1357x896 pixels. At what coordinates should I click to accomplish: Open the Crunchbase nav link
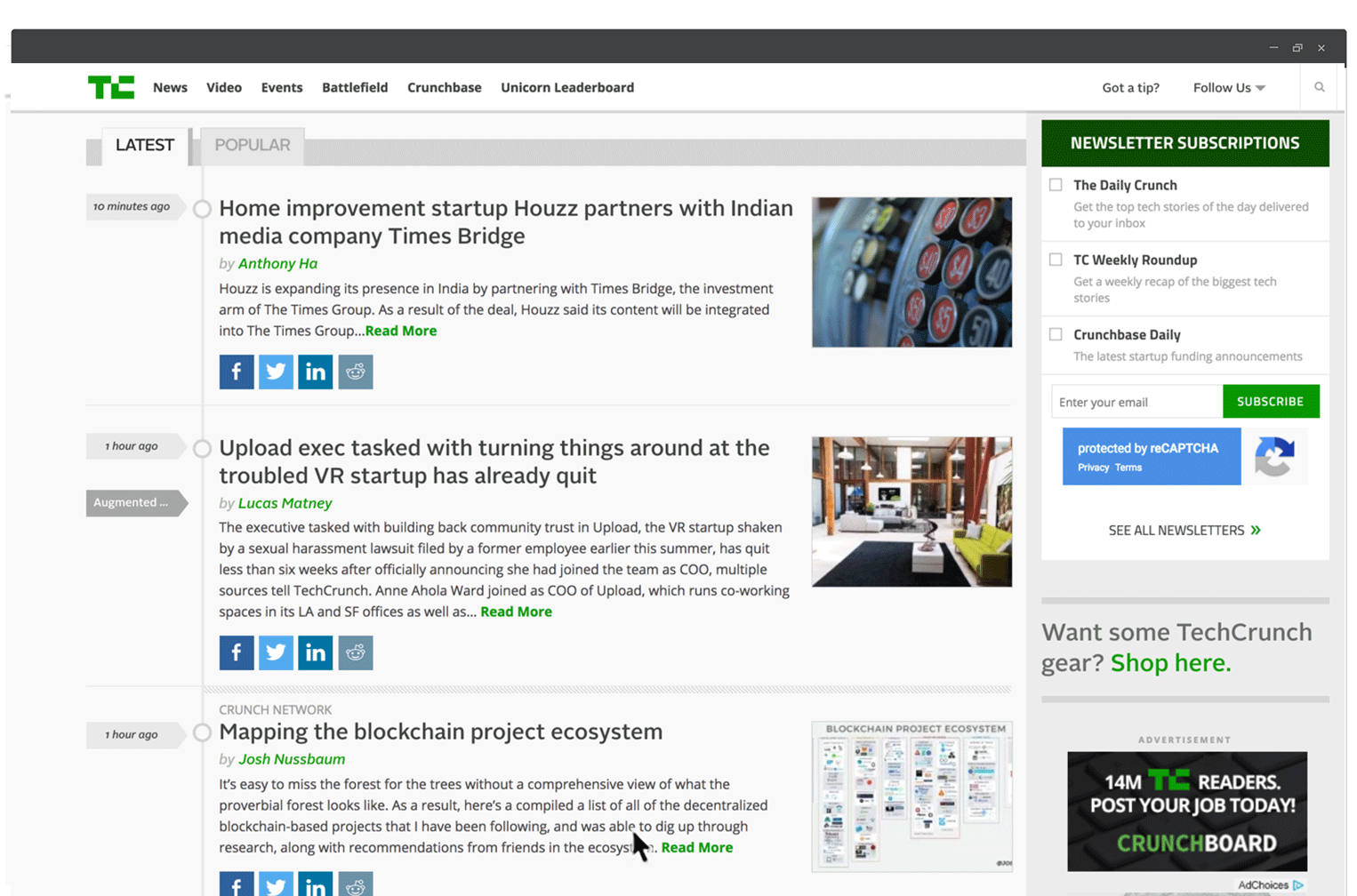445,87
